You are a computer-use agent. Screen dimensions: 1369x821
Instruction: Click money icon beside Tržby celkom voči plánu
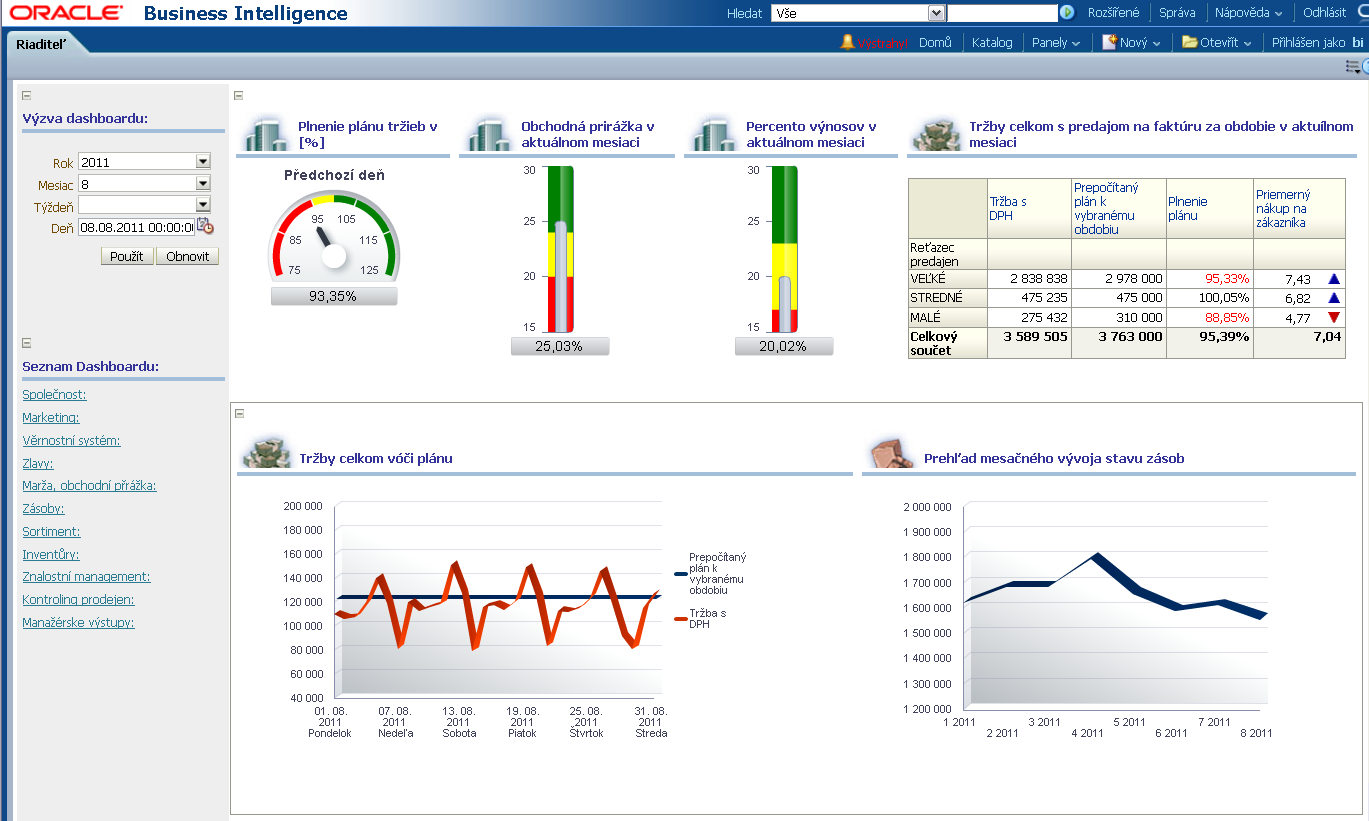pos(266,454)
